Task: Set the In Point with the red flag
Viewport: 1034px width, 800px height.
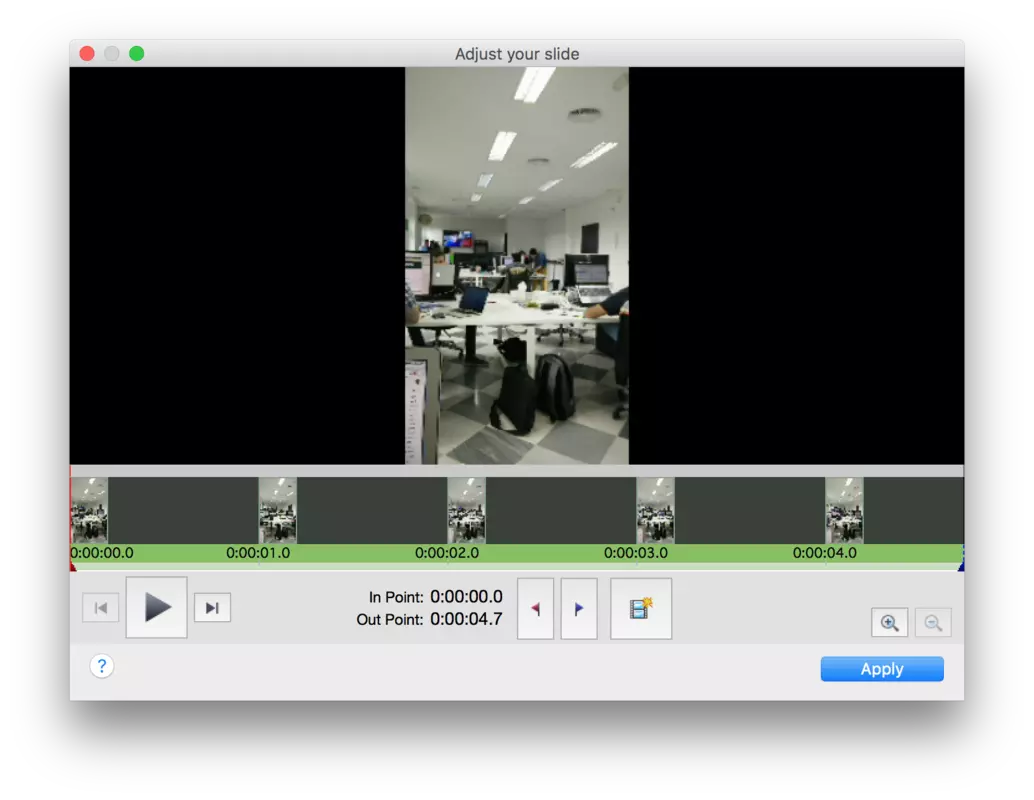Action: [535, 608]
